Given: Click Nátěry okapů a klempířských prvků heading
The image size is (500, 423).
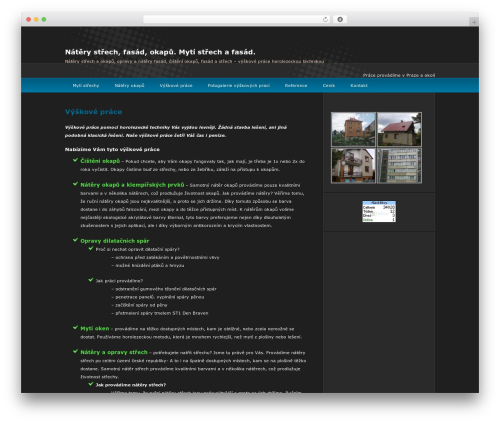Looking at the screenshot, I should 132,185.
